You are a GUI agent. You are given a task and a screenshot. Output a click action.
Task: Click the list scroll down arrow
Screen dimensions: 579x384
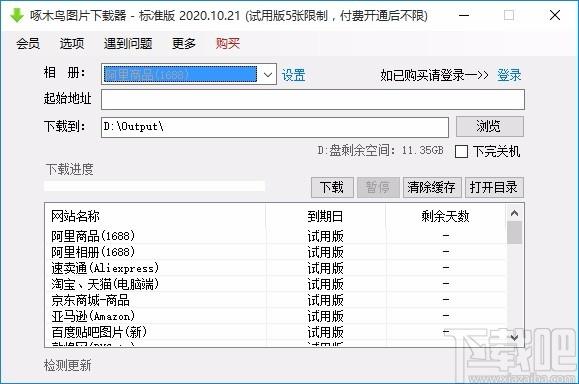point(514,337)
